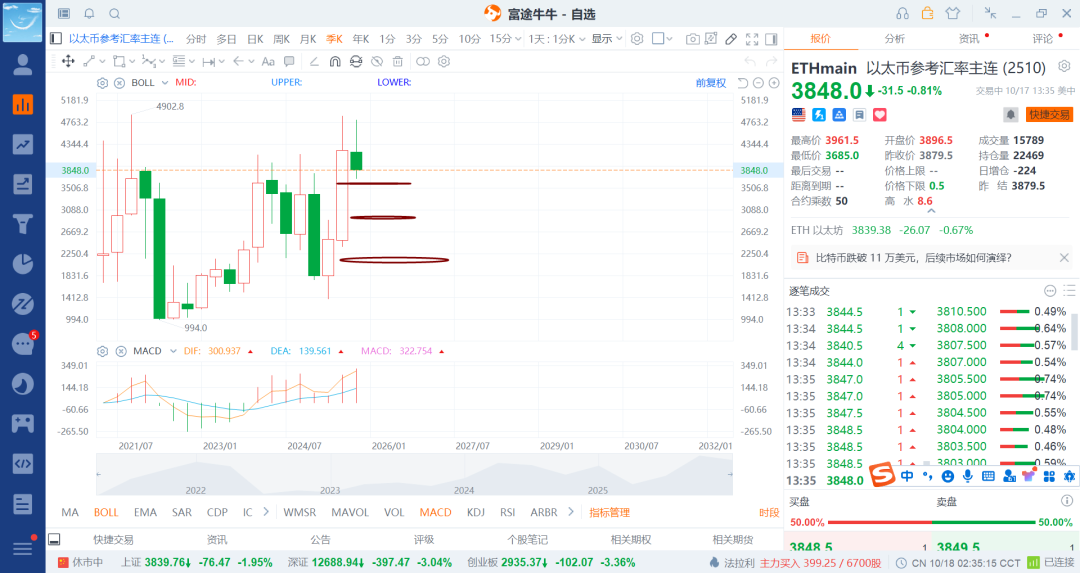1080x573 pixels.
Task: Enable the magnet snap tool
Action: click(x=335, y=61)
